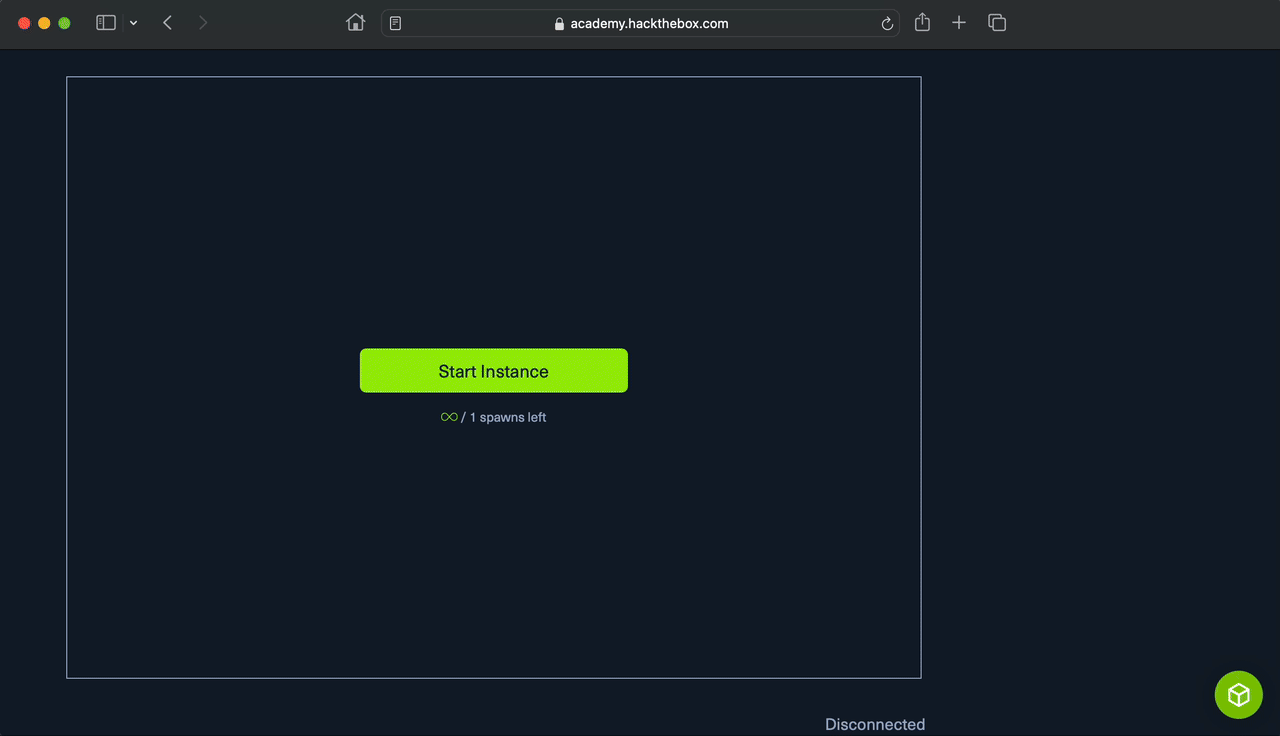The height and width of the screenshot is (736, 1280).
Task: Click the infinity symbol in the spawns counter
Action: (x=449, y=417)
